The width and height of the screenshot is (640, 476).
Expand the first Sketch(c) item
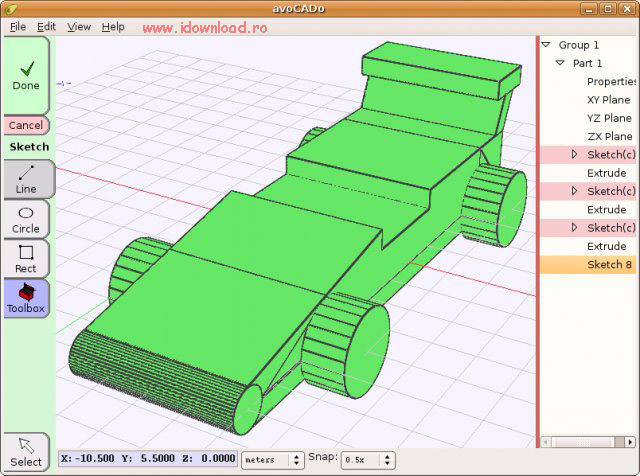[x=574, y=154]
